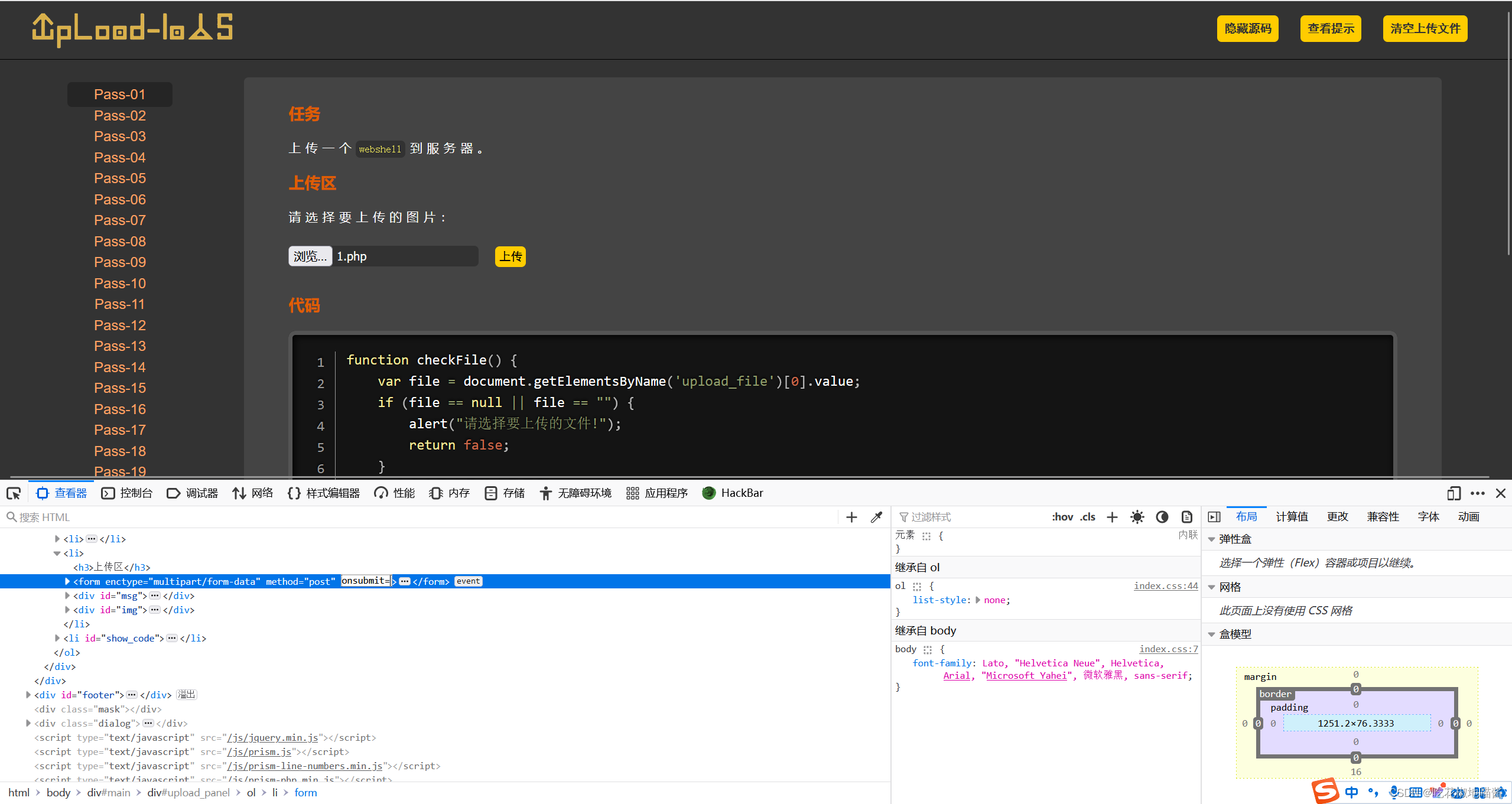Open the Pass-10 challenge link
1512x804 pixels.
point(120,284)
